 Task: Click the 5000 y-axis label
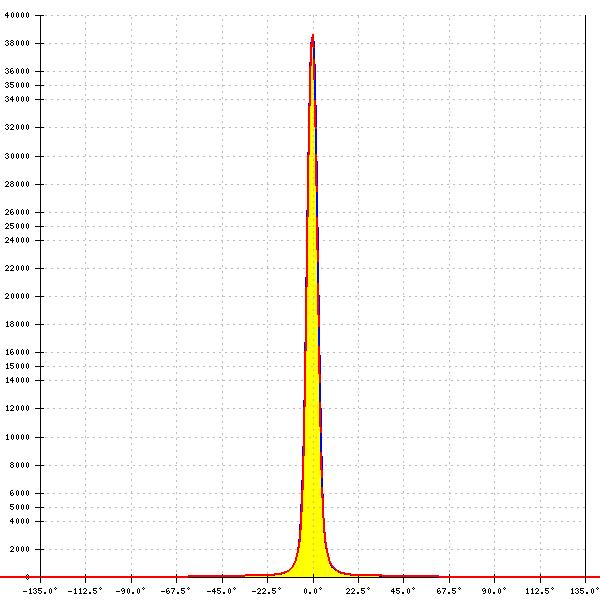20,507
